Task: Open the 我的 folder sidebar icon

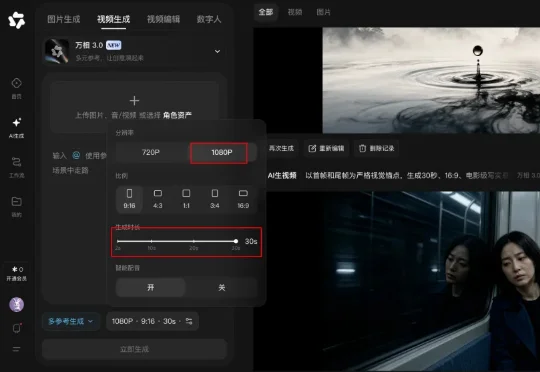Action: [x=17, y=207]
